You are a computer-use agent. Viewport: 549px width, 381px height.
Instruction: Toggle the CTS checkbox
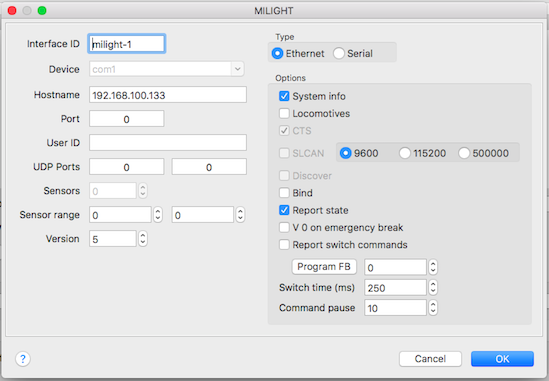pyautogui.click(x=284, y=131)
